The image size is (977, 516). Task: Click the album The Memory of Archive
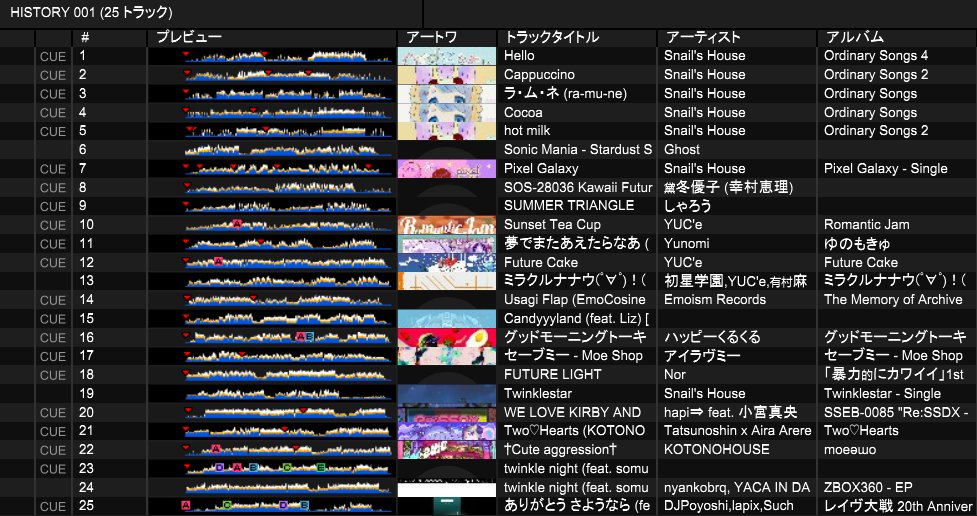pos(893,300)
